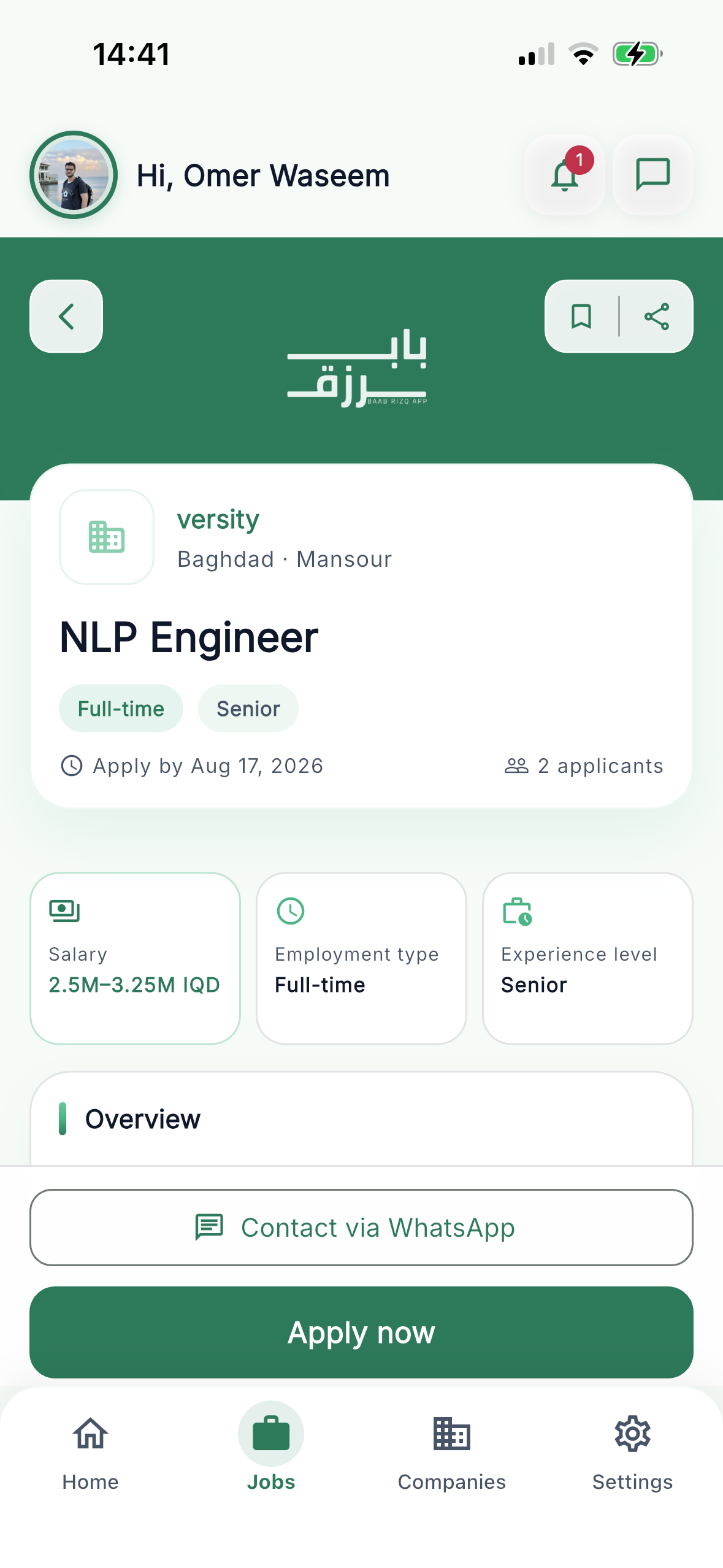Tap the Omer Waseem profile avatar
This screenshot has width=723, height=1568.
coord(74,175)
